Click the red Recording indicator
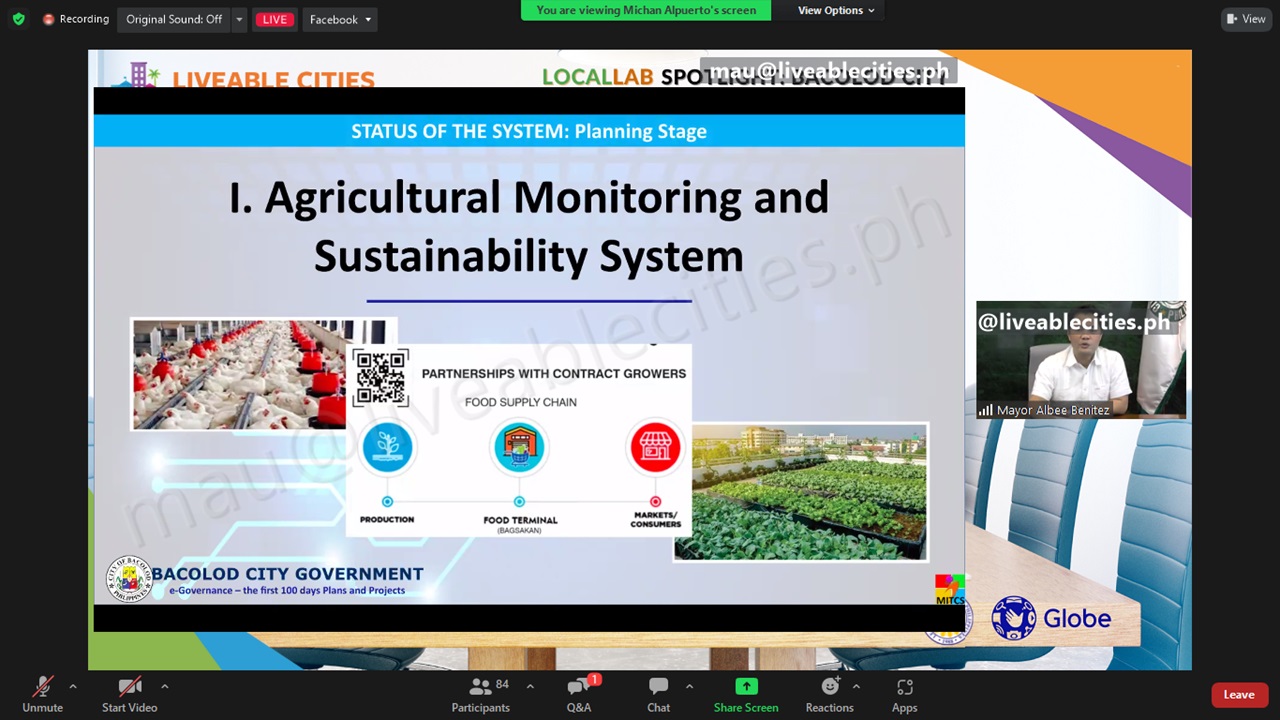 pos(76,19)
